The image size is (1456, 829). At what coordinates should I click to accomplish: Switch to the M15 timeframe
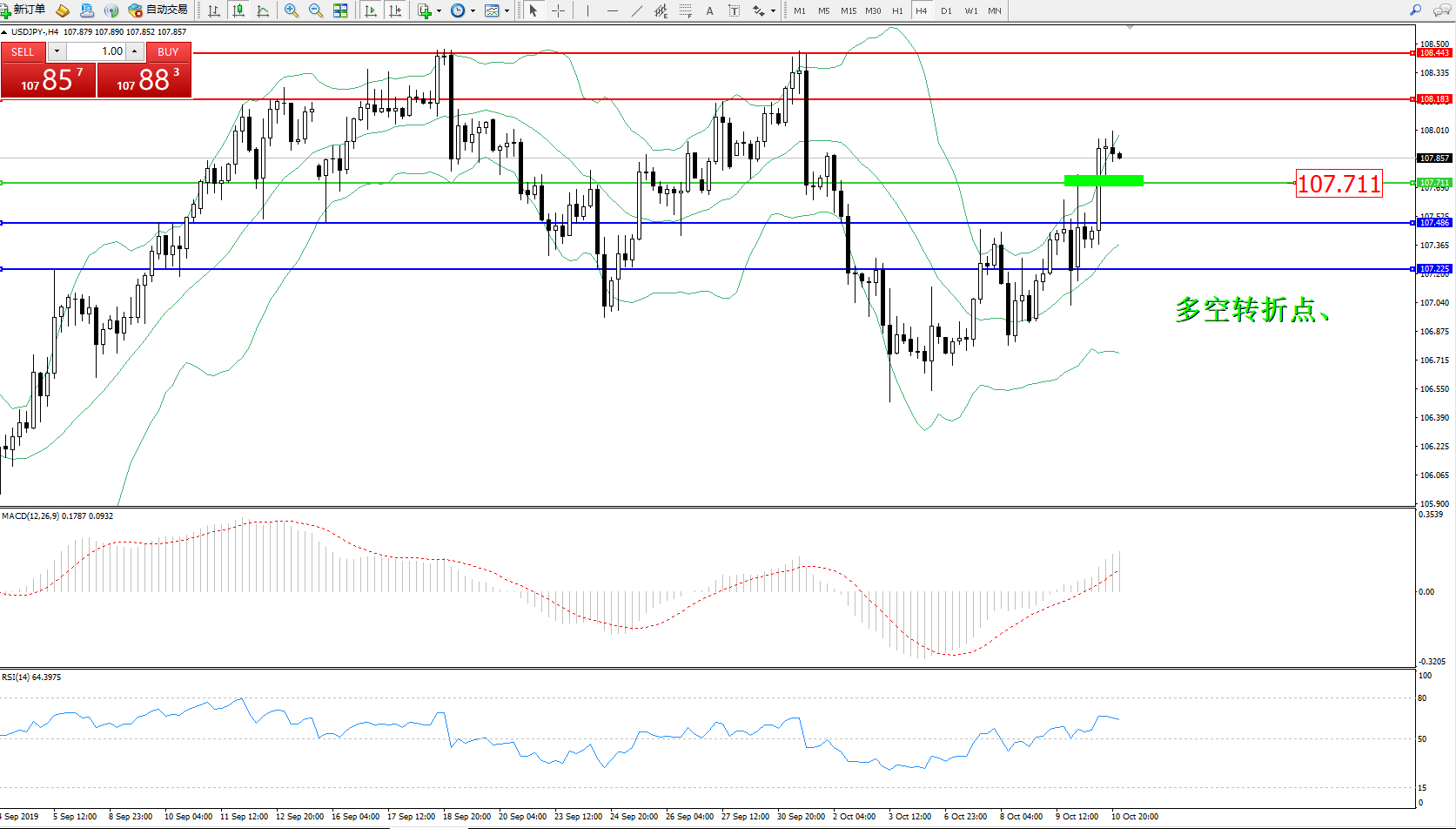pyautogui.click(x=848, y=10)
